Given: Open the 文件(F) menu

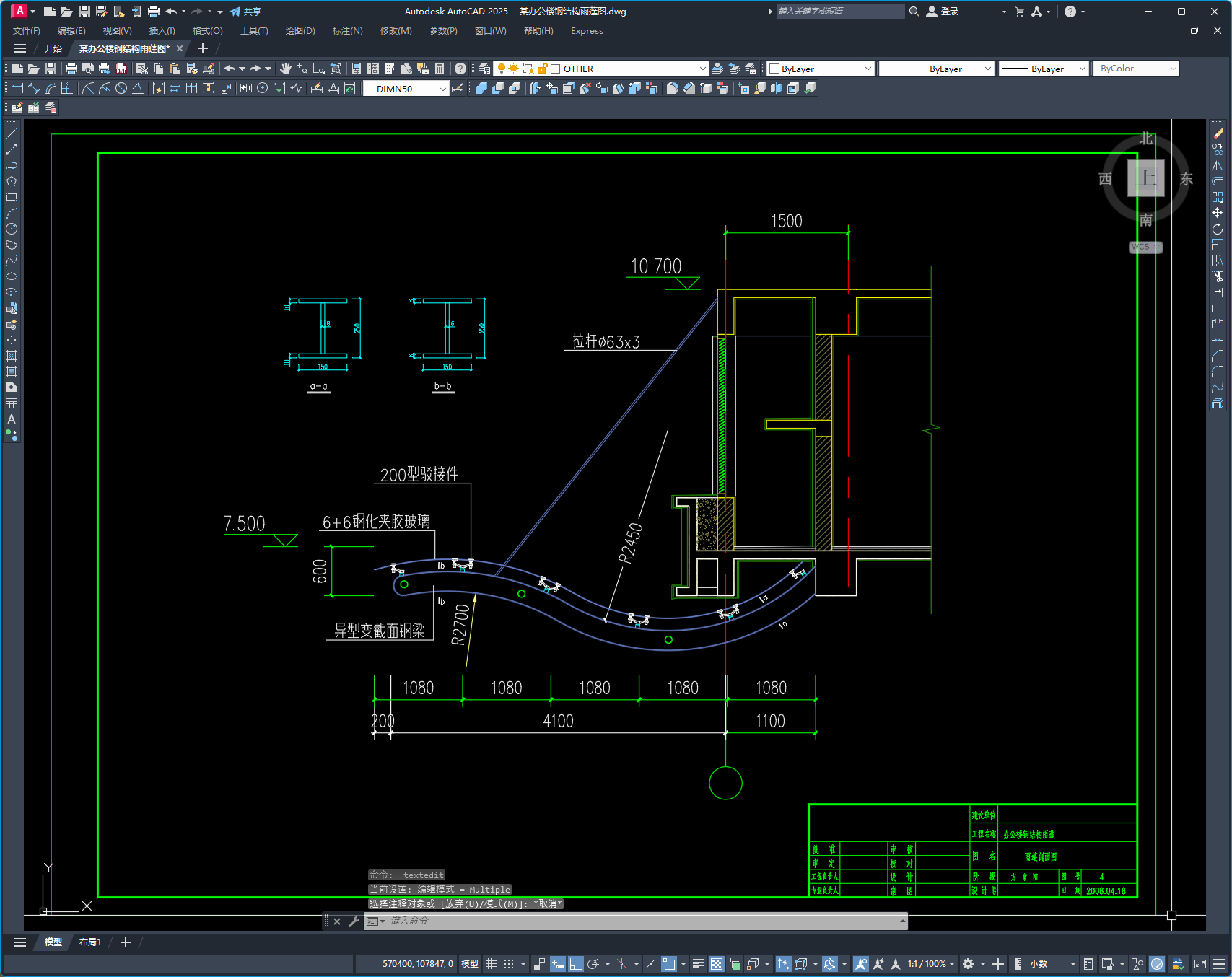Looking at the screenshot, I should [27, 31].
